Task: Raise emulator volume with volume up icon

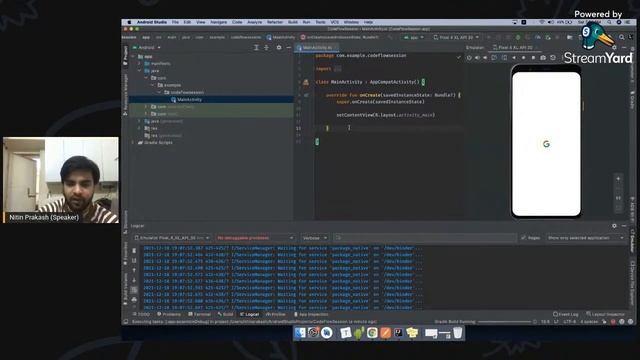Action: coord(477,58)
